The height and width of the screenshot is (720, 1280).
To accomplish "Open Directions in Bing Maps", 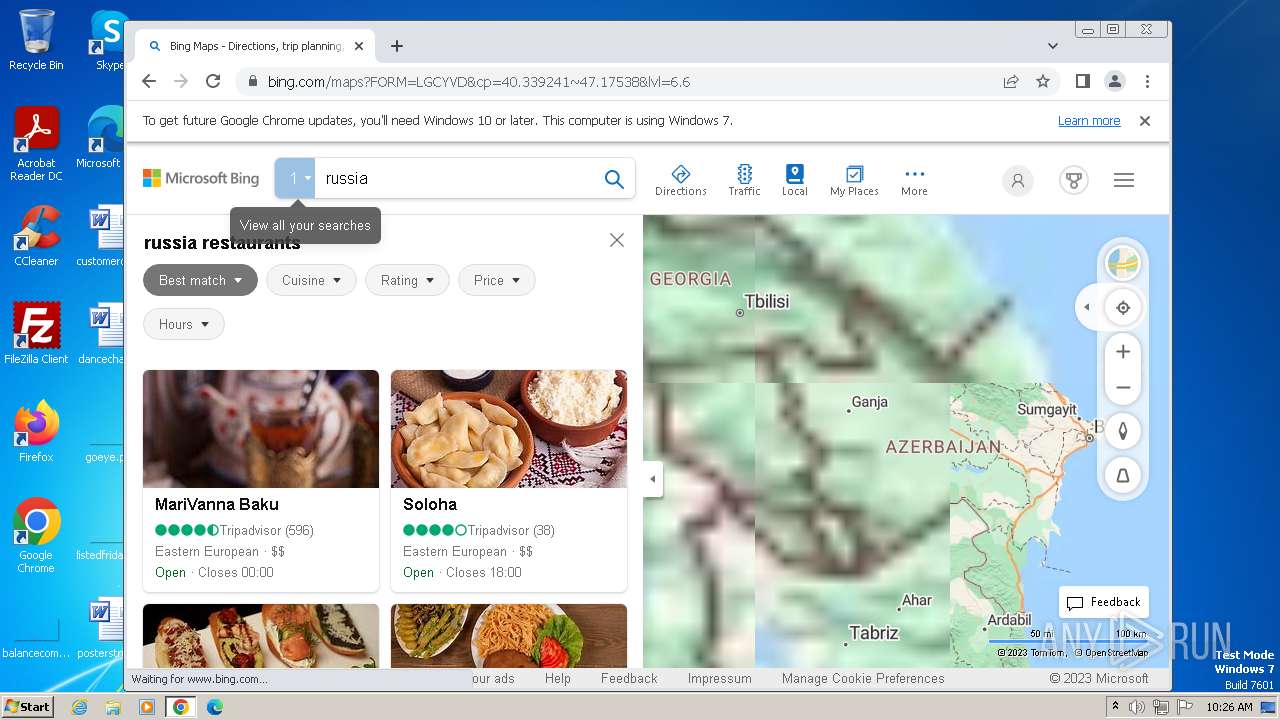I will [x=681, y=180].
